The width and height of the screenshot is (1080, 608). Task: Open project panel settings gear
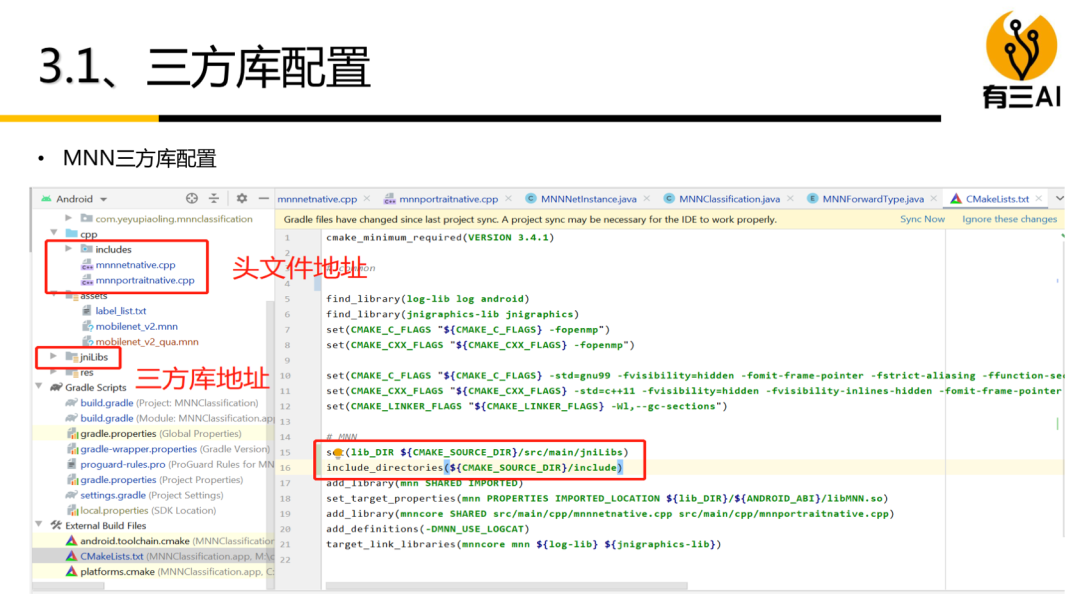[x=242, y=198]
